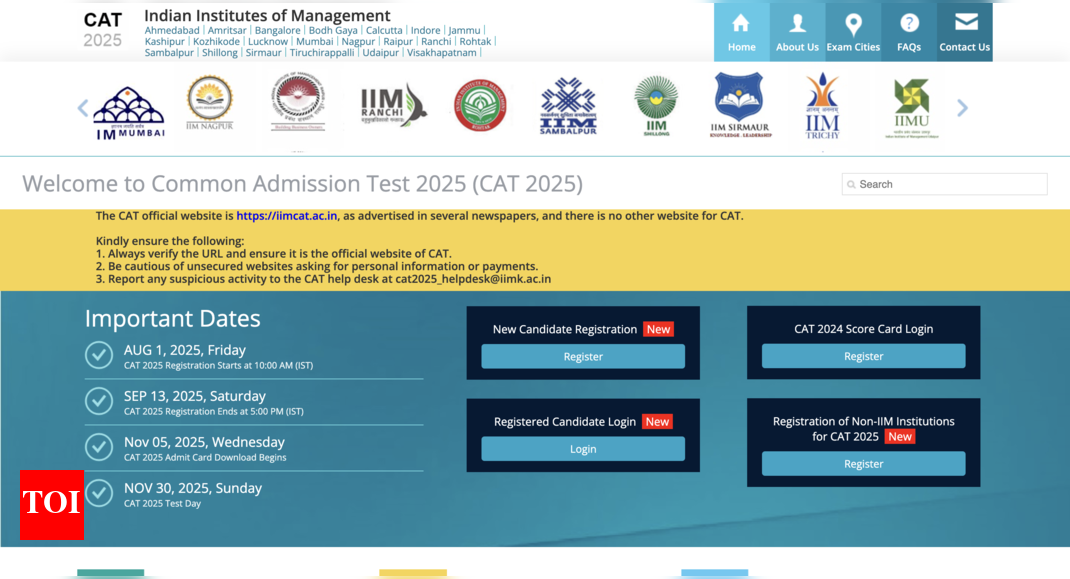Click the maroon circular institute logo next to IIM Nagpur
The width and height of the screenshot is (1070, 579).
(x=298, y=101)
